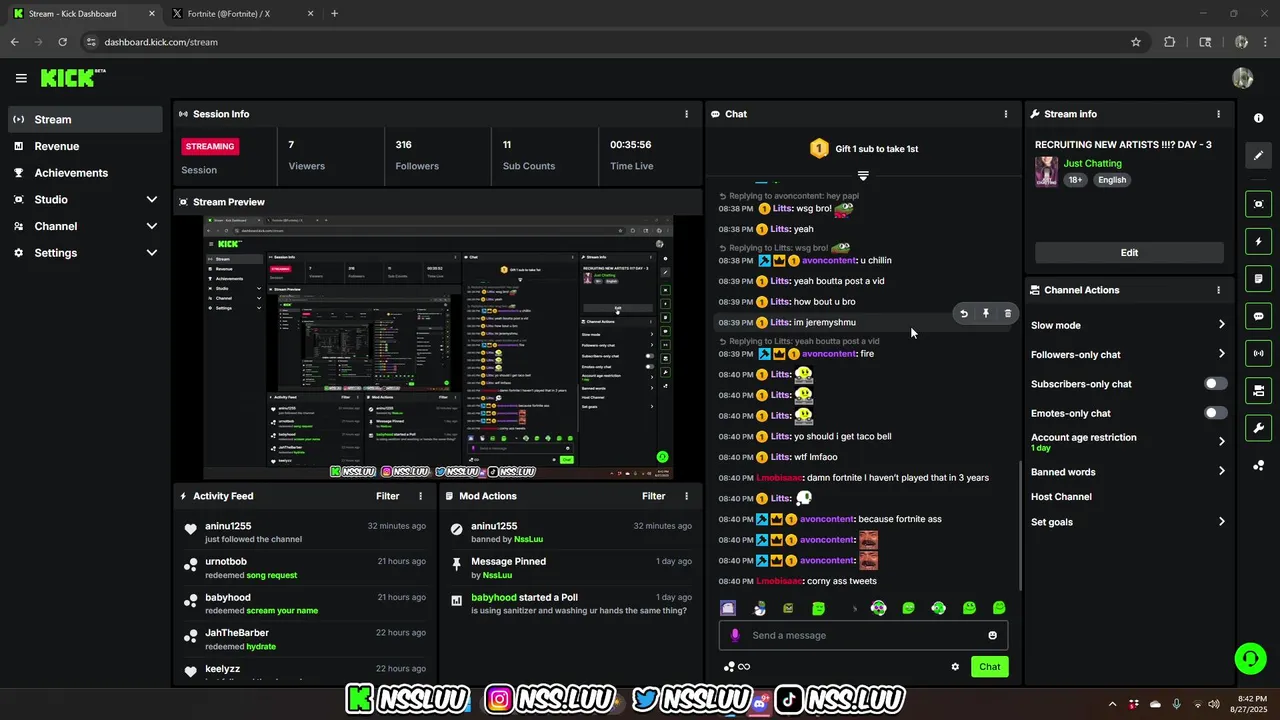Click aninu1255 username in Activity Feed
The width and height of the screenshot is (1280, 720).
click(228, 526)
